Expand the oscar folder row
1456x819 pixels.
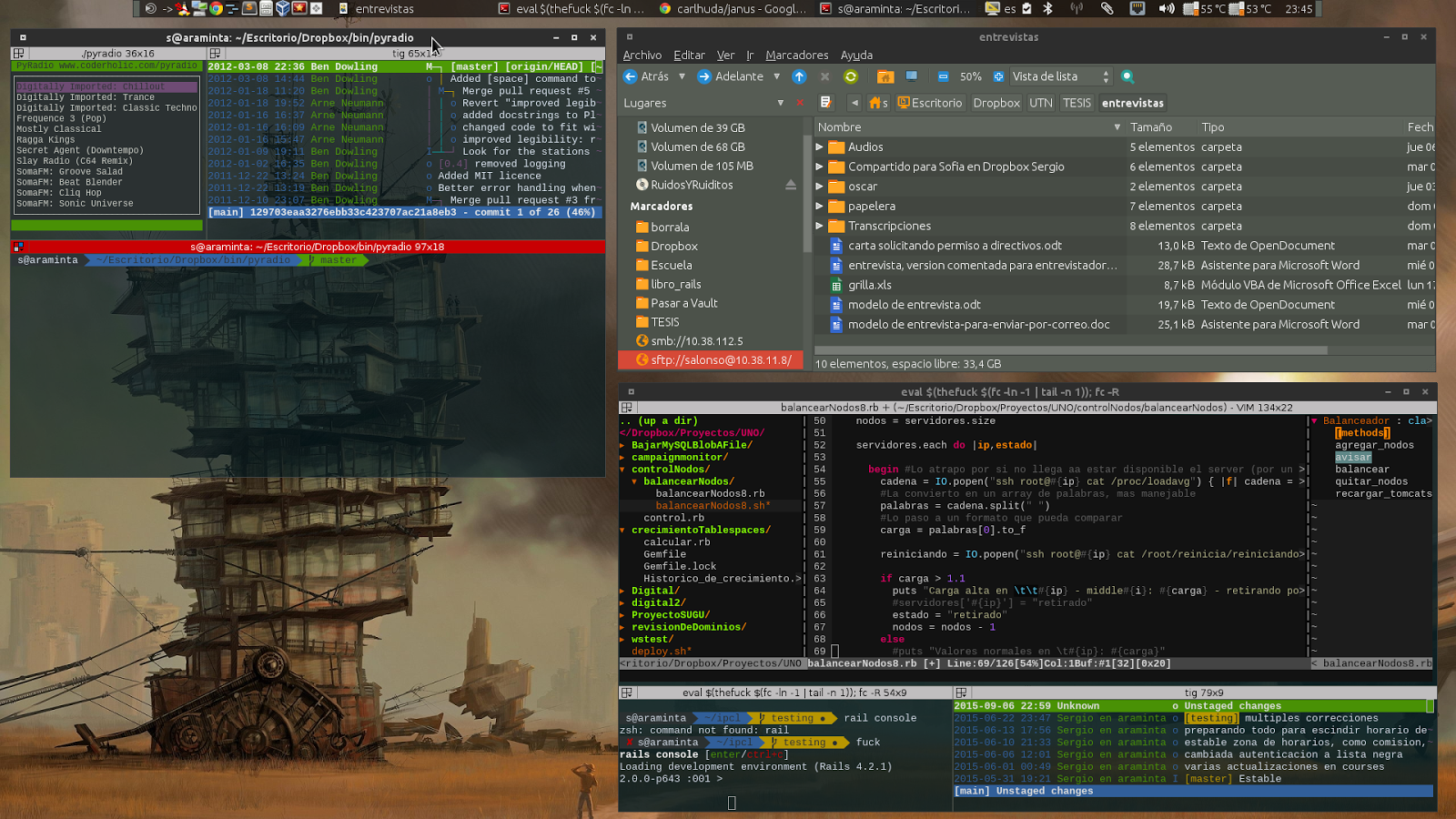pos(819,187)
